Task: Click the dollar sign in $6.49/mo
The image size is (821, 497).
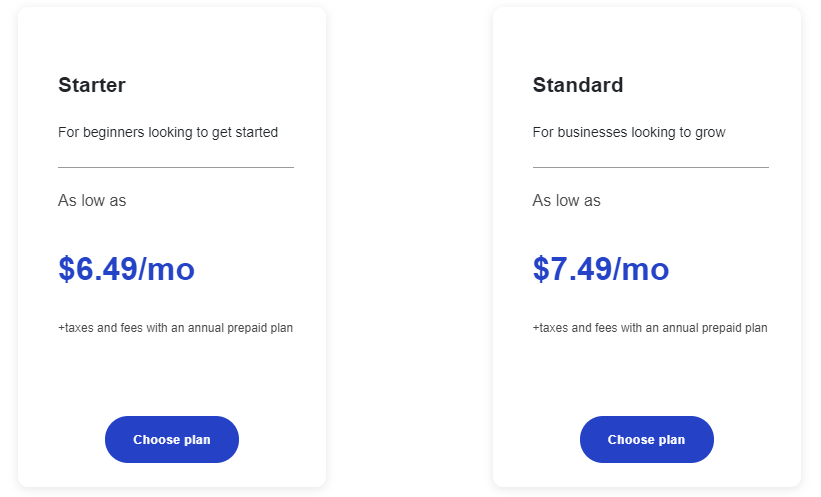Action: (x=66, y=269)
